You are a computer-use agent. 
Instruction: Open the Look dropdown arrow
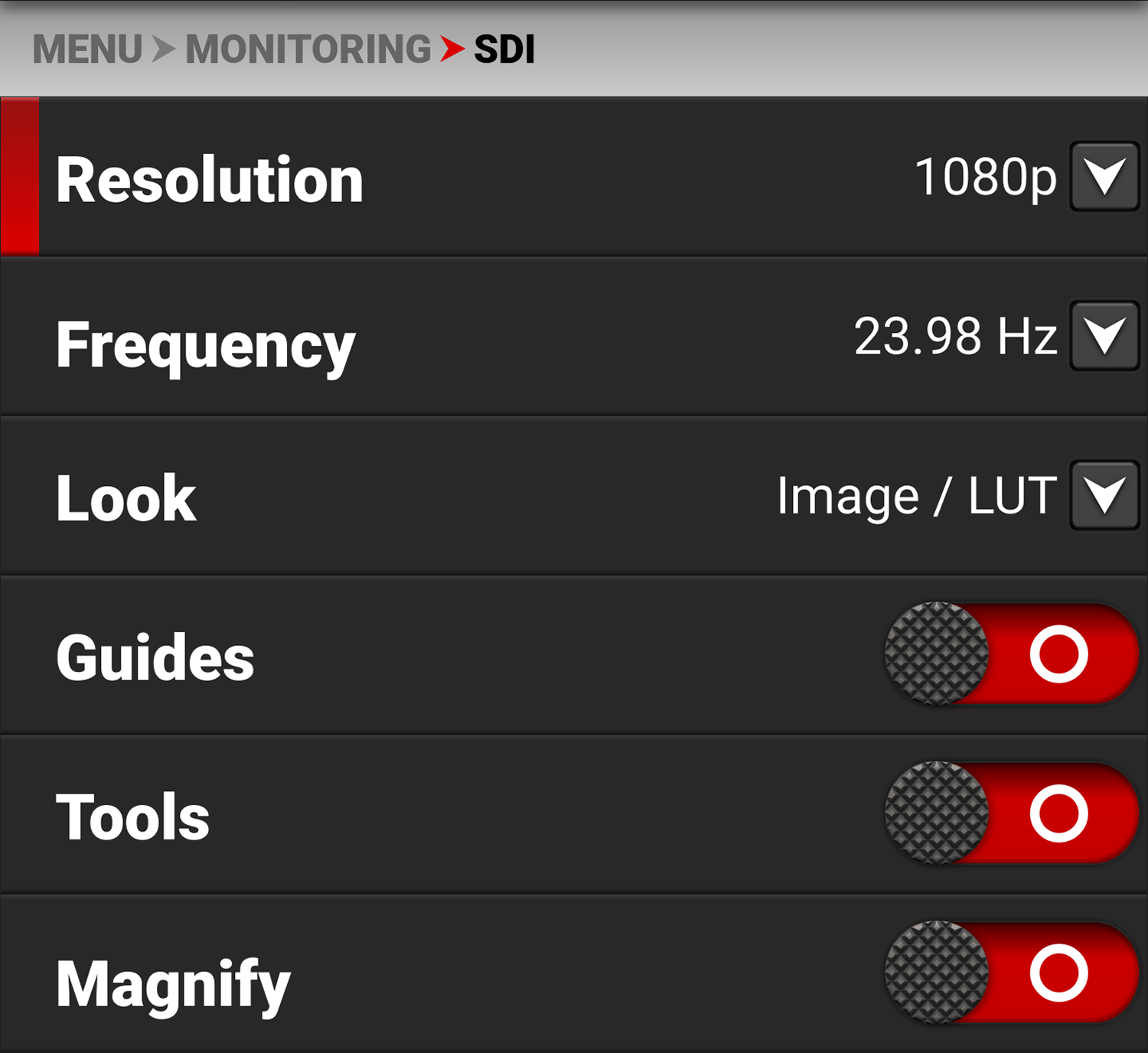pyautogui.click(x=1104, y=495)
